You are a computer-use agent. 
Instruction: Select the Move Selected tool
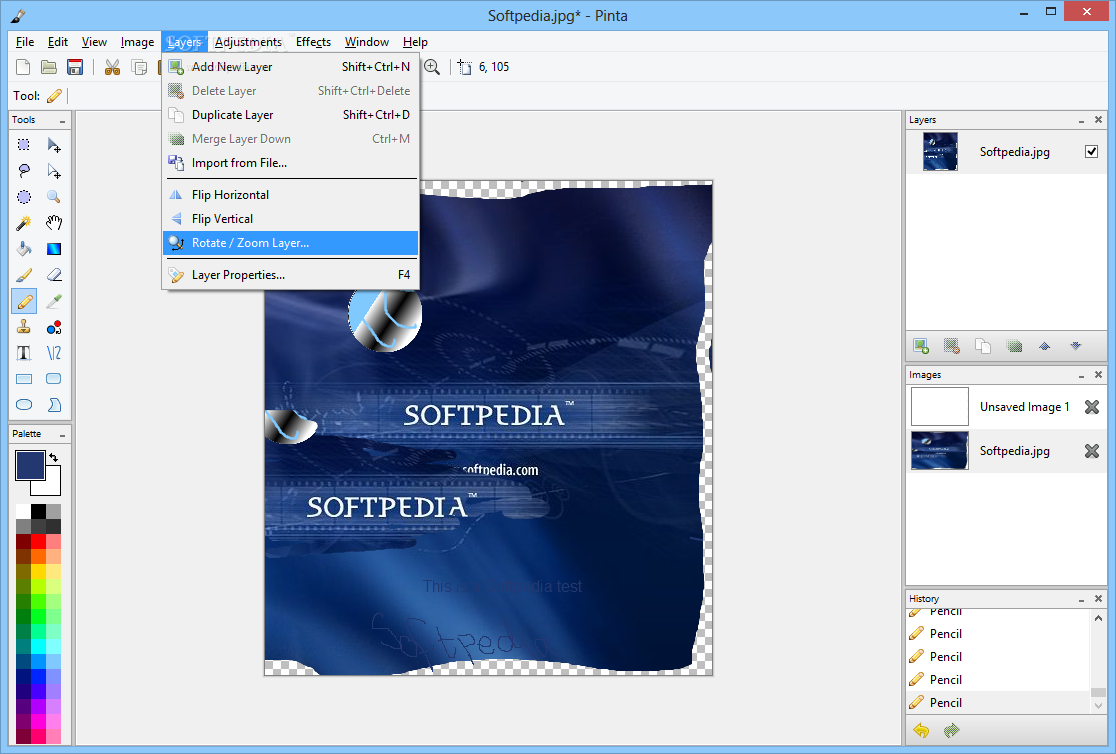click(53, 145)
